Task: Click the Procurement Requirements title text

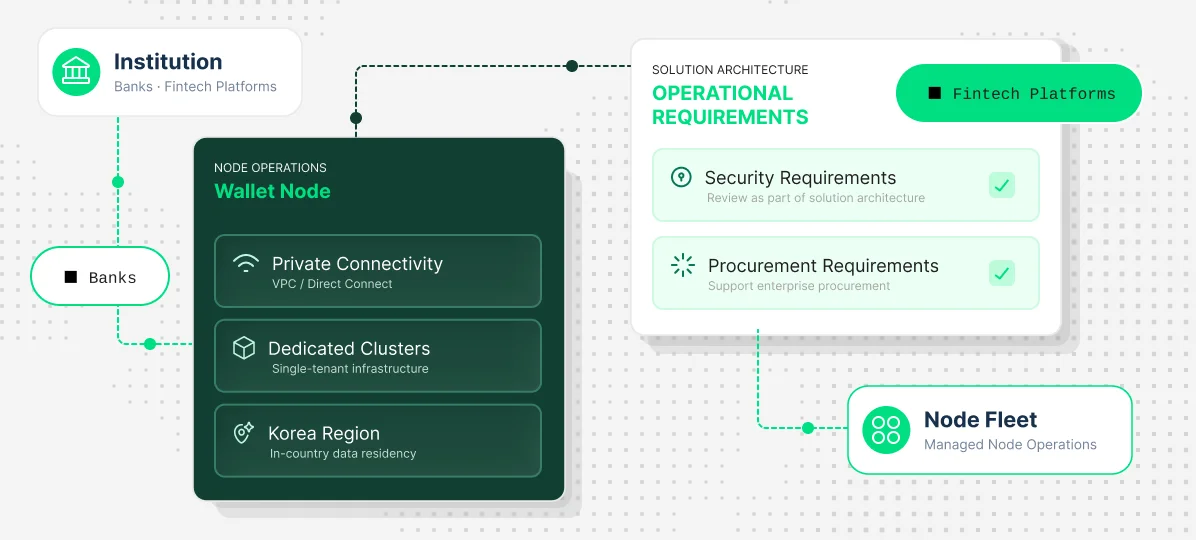Action: [x=823, y=265]
